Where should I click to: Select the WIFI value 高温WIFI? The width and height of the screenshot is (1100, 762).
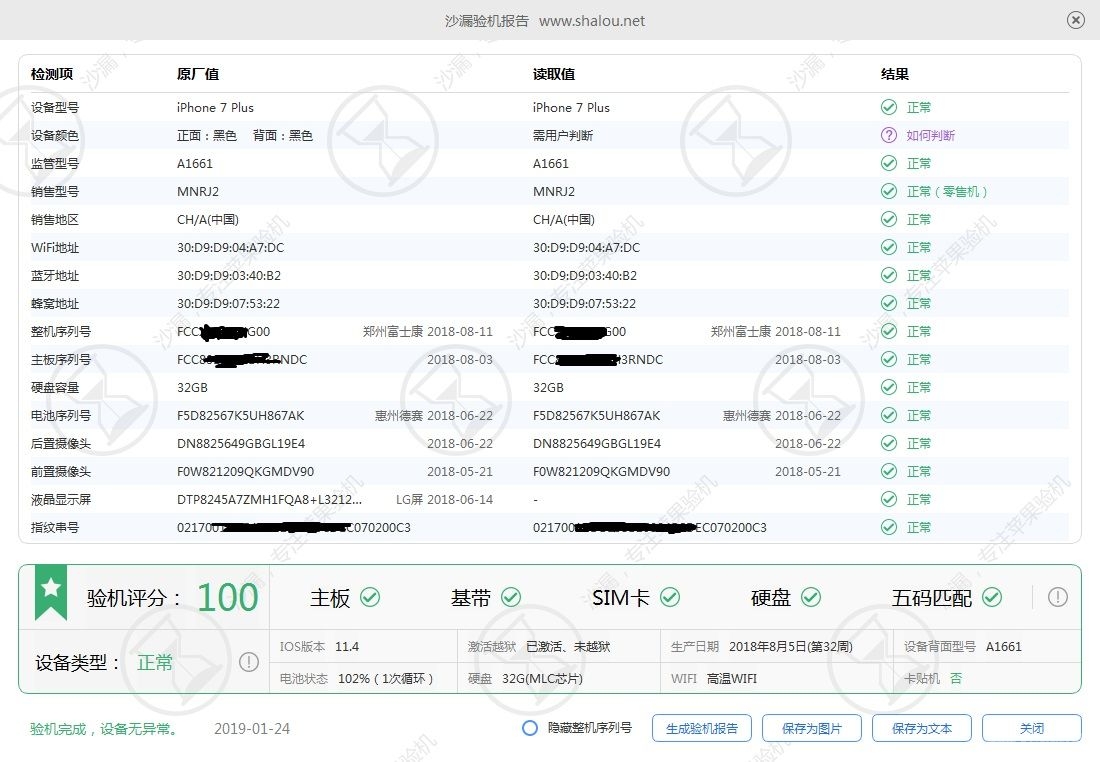732,679
